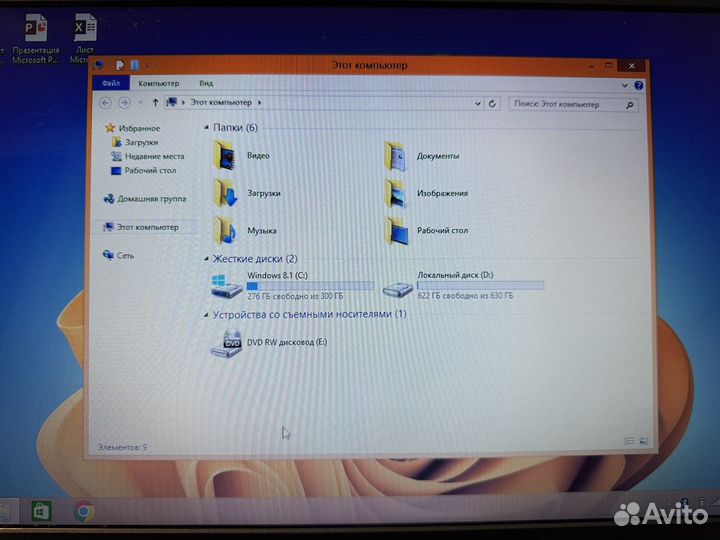Click the Windows 8.1 (C:) label
720x540 pixels.
277,276
